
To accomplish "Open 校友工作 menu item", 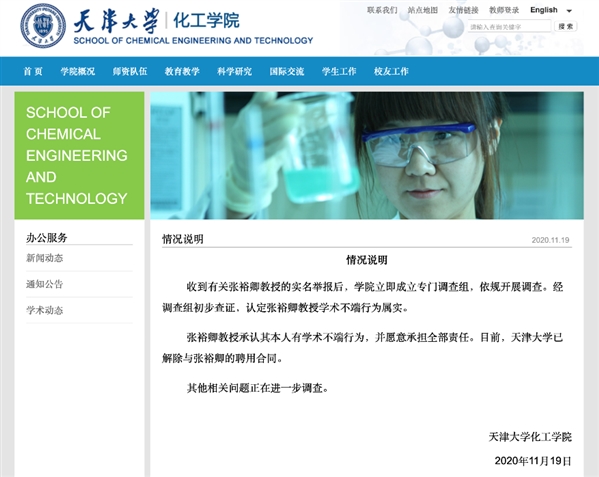I will pyautogui.click(x=391, y=71).
